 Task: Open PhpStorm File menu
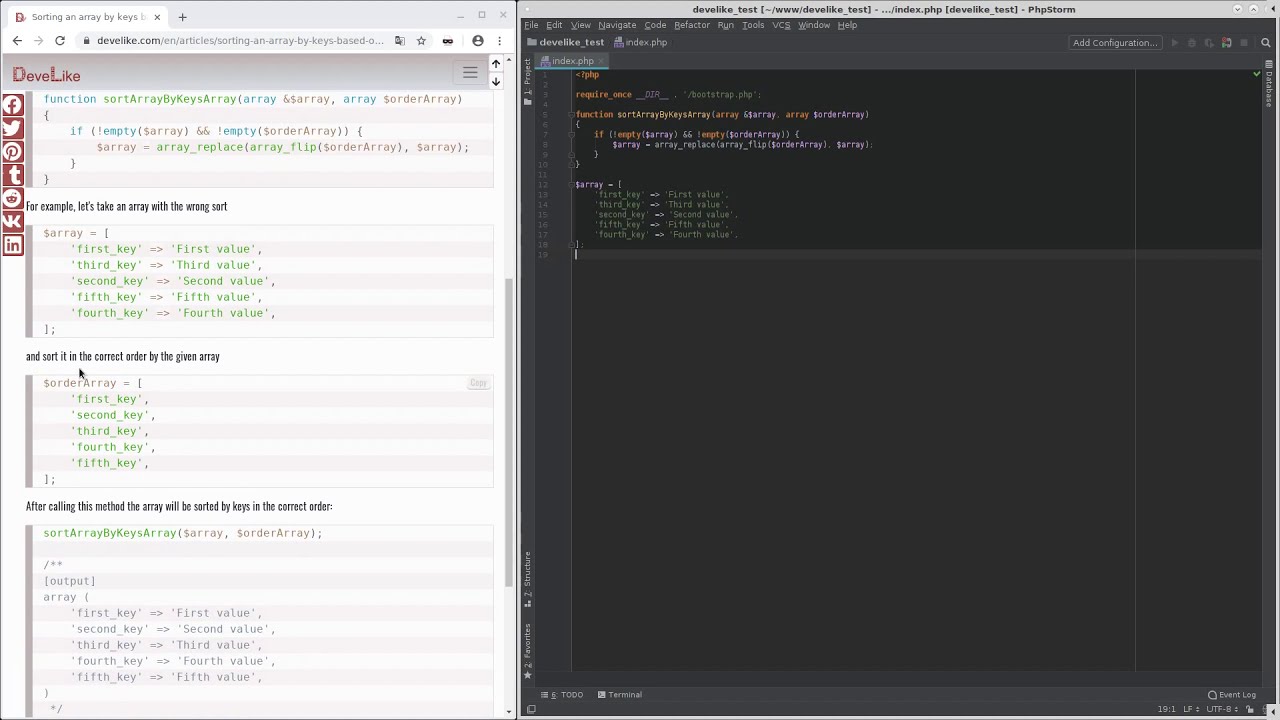(531, 25)
